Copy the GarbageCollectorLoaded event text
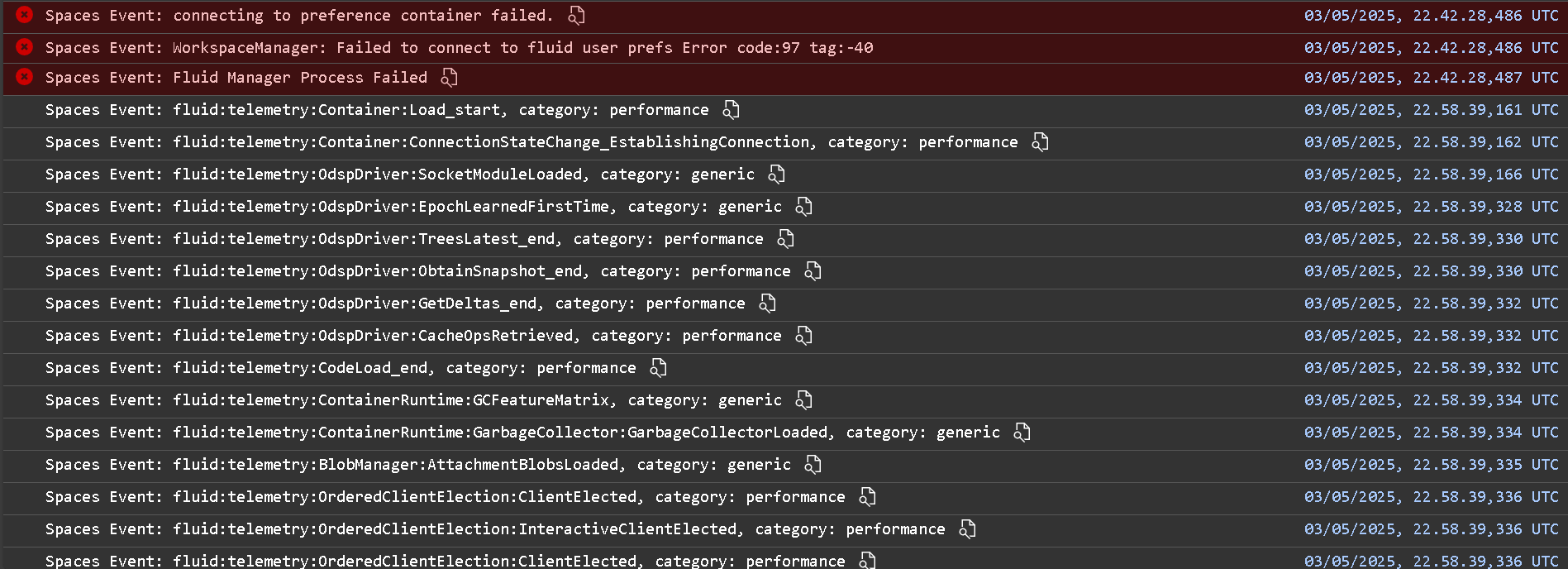This screenshot has width=1568, height=569. pyautogui.click(x=1022, y=432)
